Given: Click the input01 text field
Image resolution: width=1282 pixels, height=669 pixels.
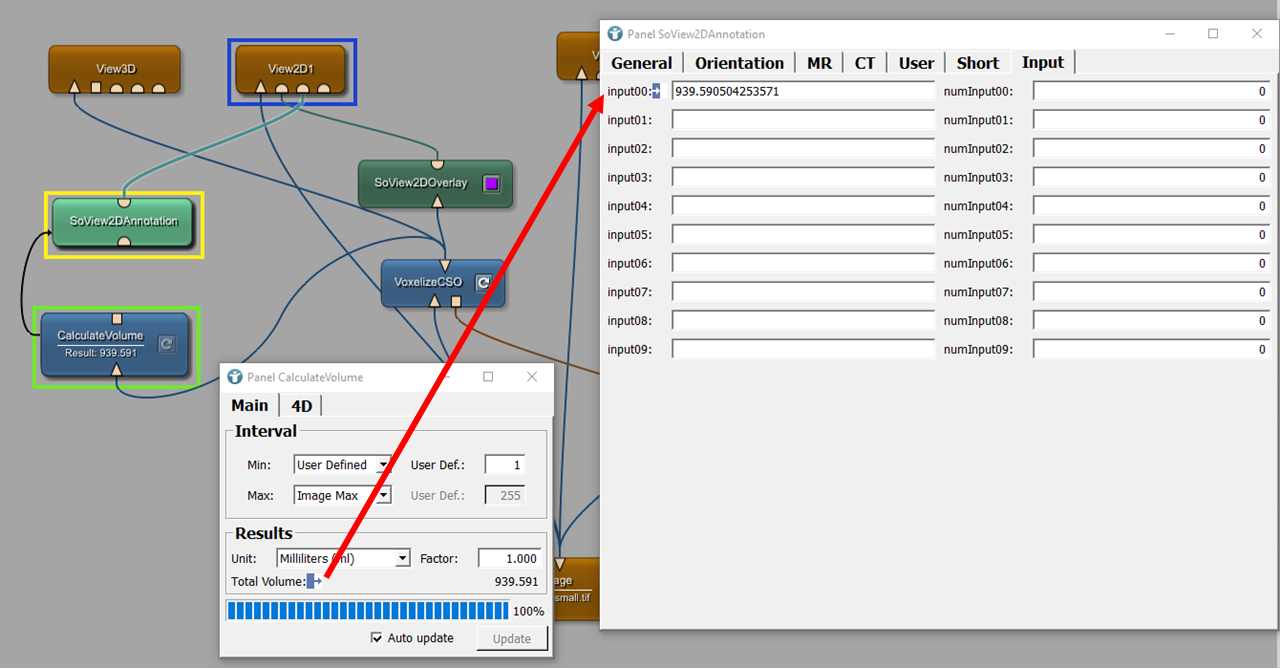Looking at the screenshot, I should pyautogui.click(x=802, y=120).
